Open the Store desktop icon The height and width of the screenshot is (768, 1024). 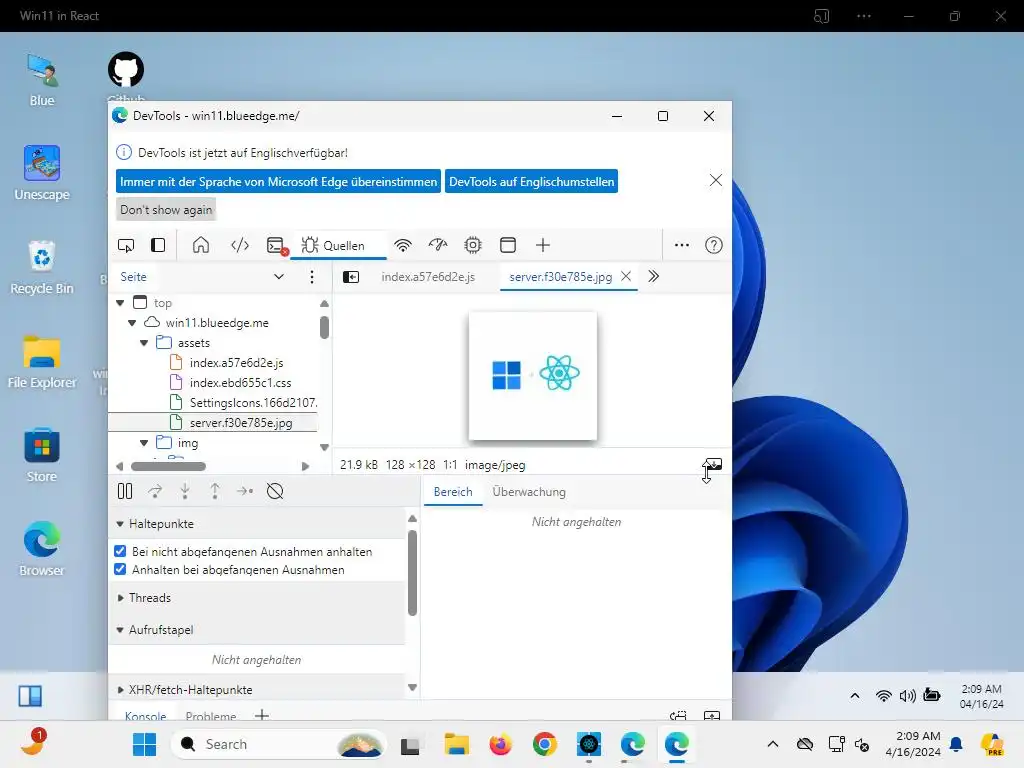[42, 455]
